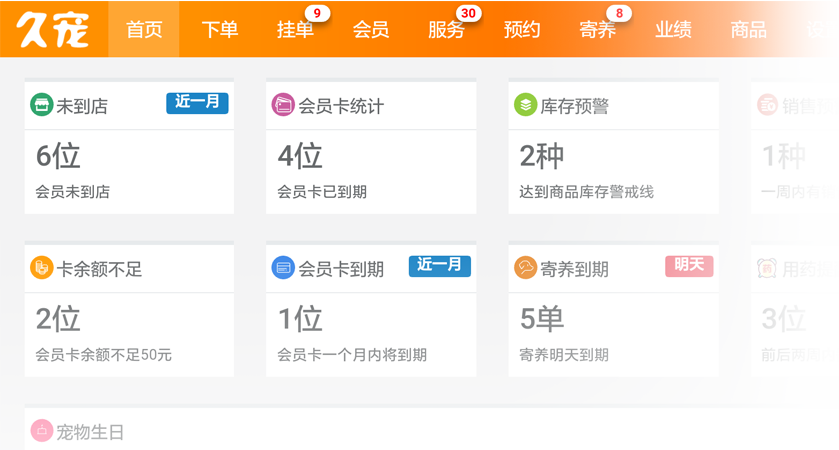Click the 用药 alarm clock icon

[767, 268]
